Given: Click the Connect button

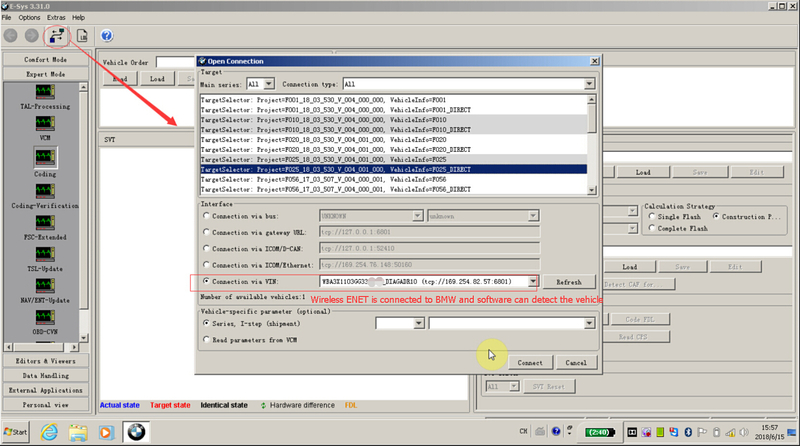Looking at the screenshot, I should pyautogui.click(x=530, y=363).
